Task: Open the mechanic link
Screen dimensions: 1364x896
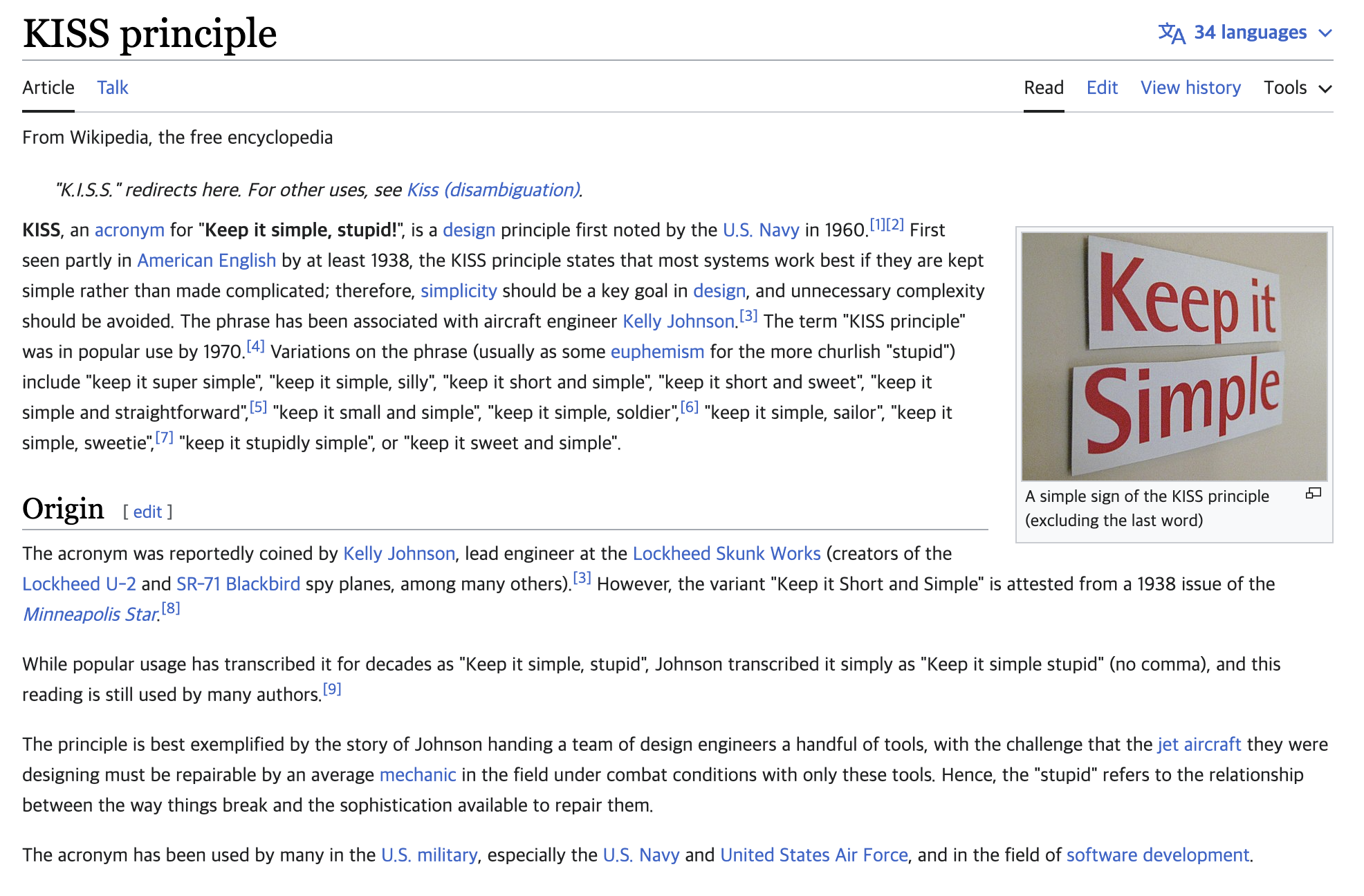Action: point(418,775)
